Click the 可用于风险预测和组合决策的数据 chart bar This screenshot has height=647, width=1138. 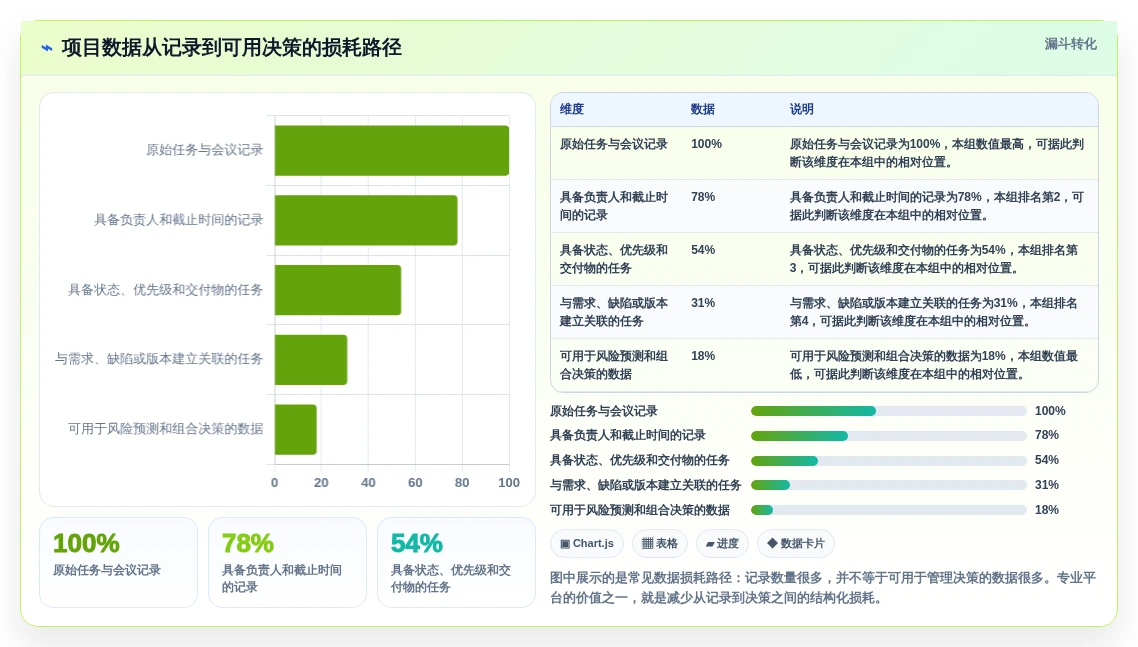(296, 429)
